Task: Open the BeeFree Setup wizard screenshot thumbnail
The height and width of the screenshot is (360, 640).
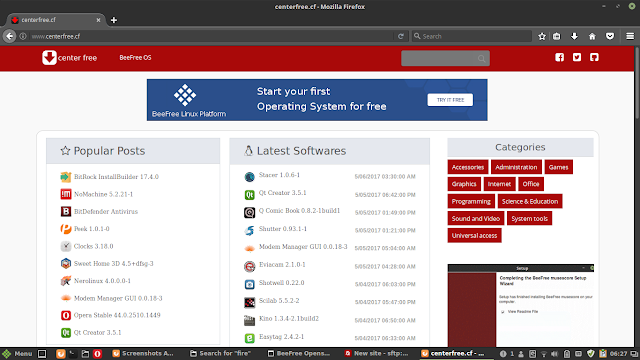Action: click(x=521, y=305)
